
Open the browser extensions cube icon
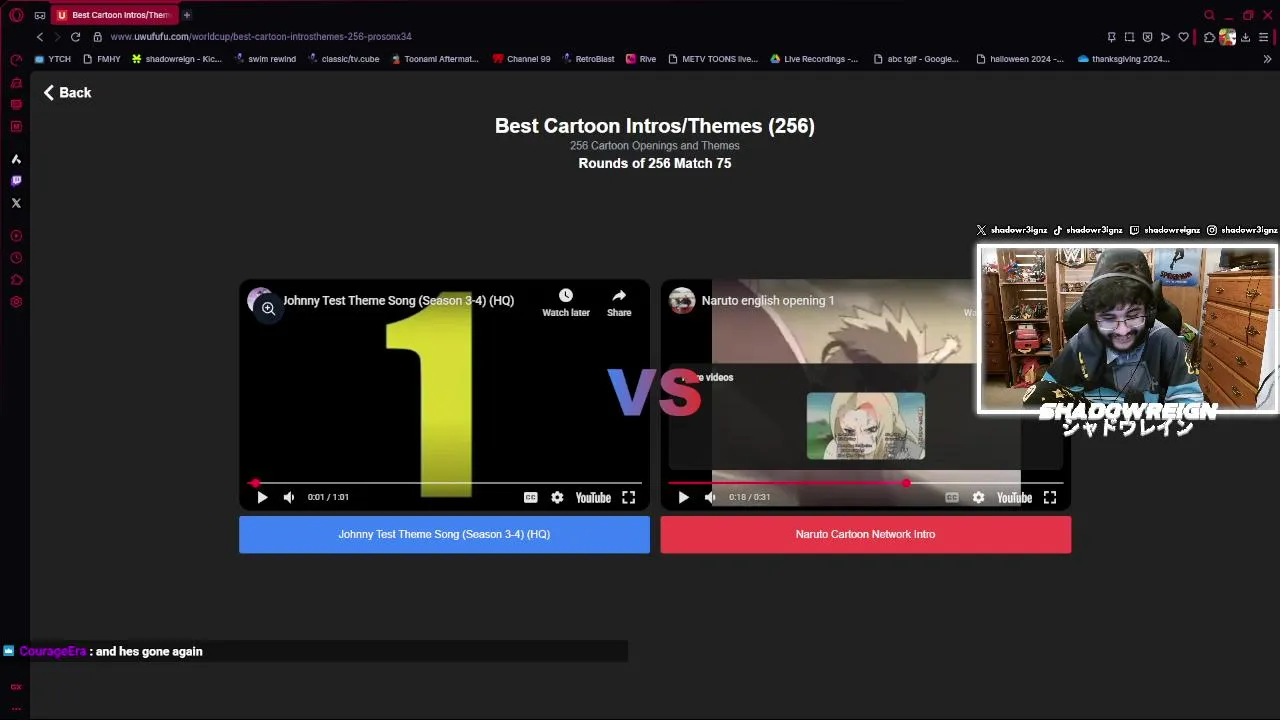click(x=1209, y=37)
